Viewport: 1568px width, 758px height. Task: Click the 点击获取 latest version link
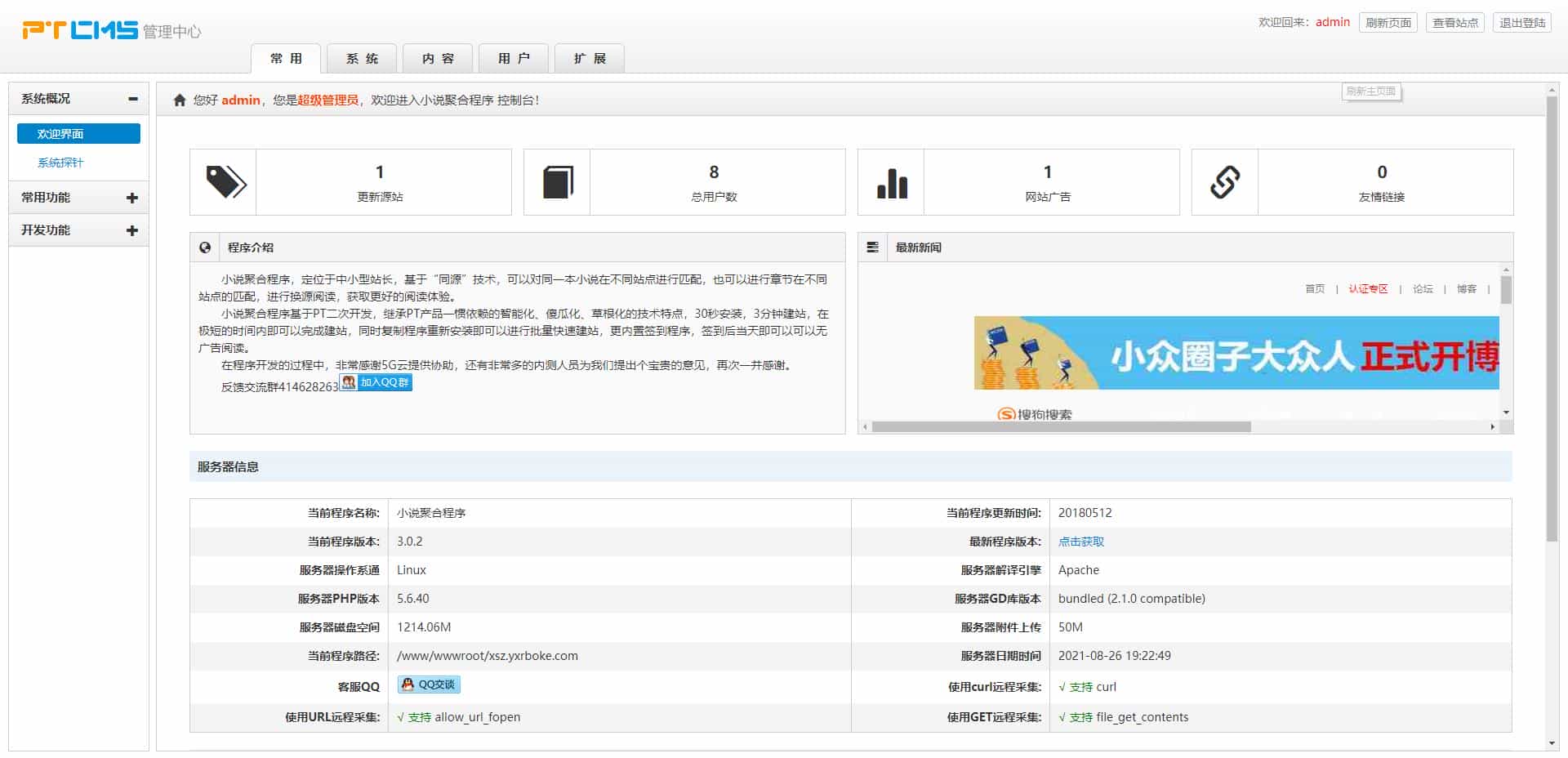click(1080, 542)
